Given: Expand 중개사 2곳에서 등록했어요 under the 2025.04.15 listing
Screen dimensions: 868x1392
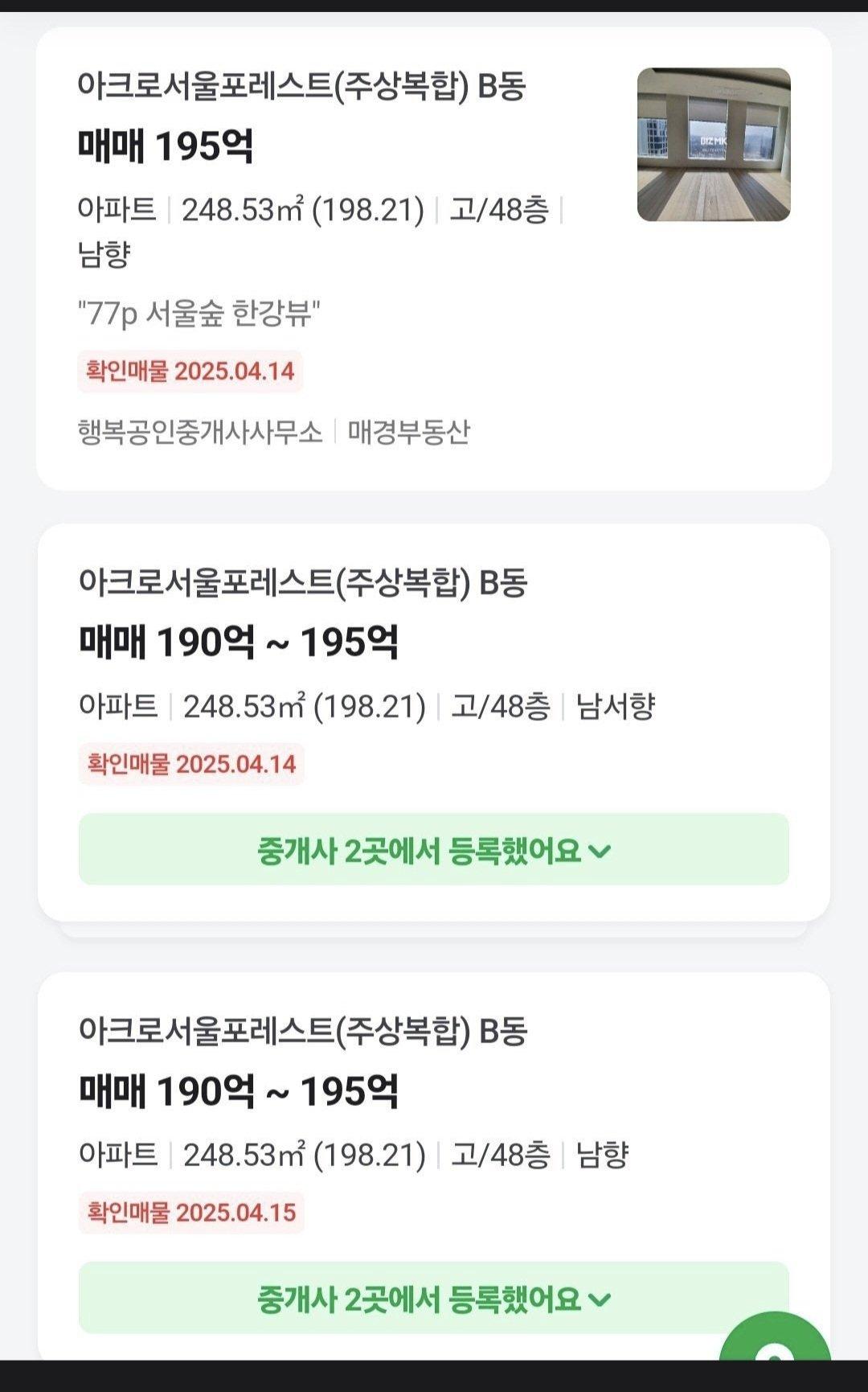Looking at the screenshot, I should point(433,1298).
